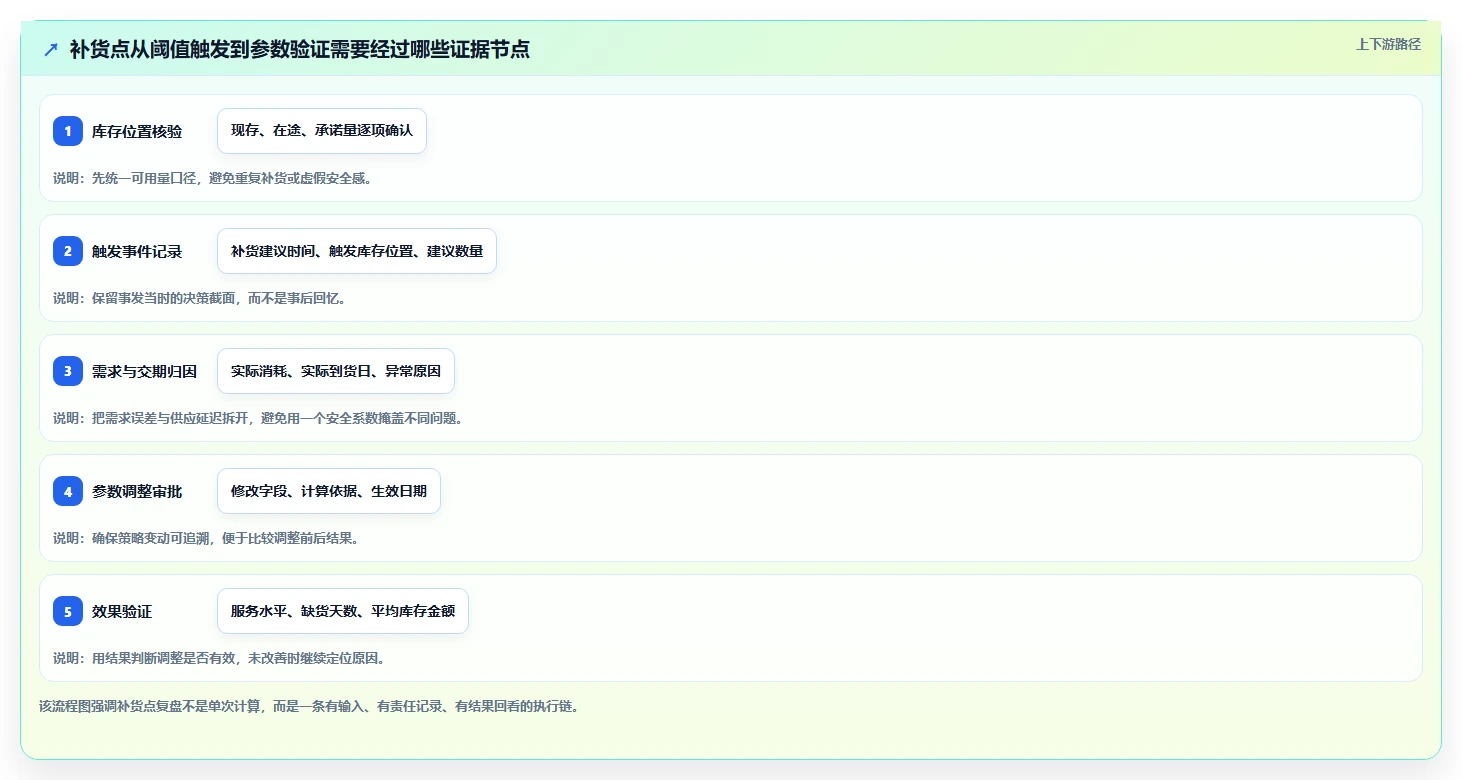The width and height of the screenshot is (1462, 780).
Task: Click the step 5 number badge
Action: coord(68,611)
